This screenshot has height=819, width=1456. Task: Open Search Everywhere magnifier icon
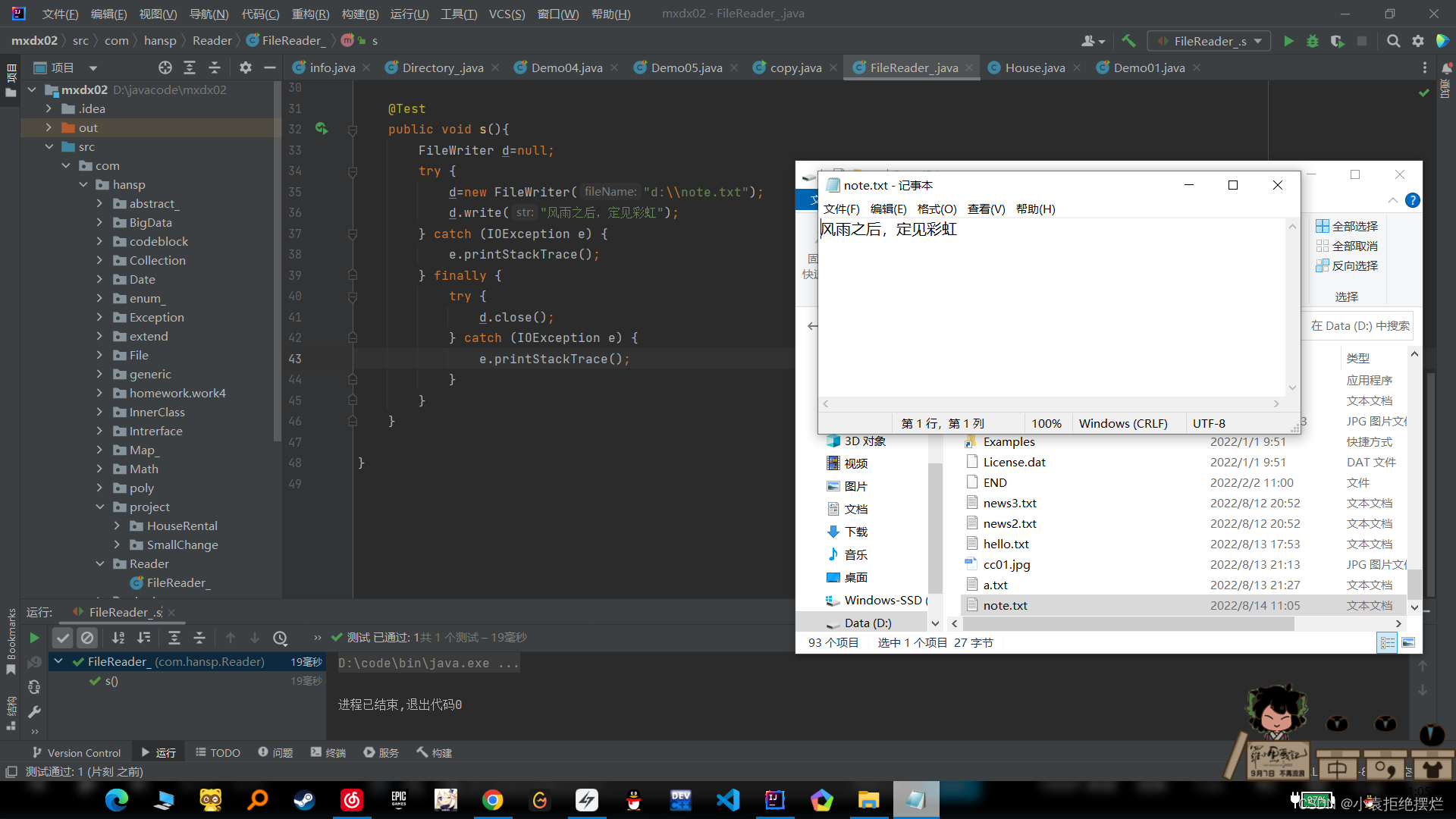pos(1393,41)
